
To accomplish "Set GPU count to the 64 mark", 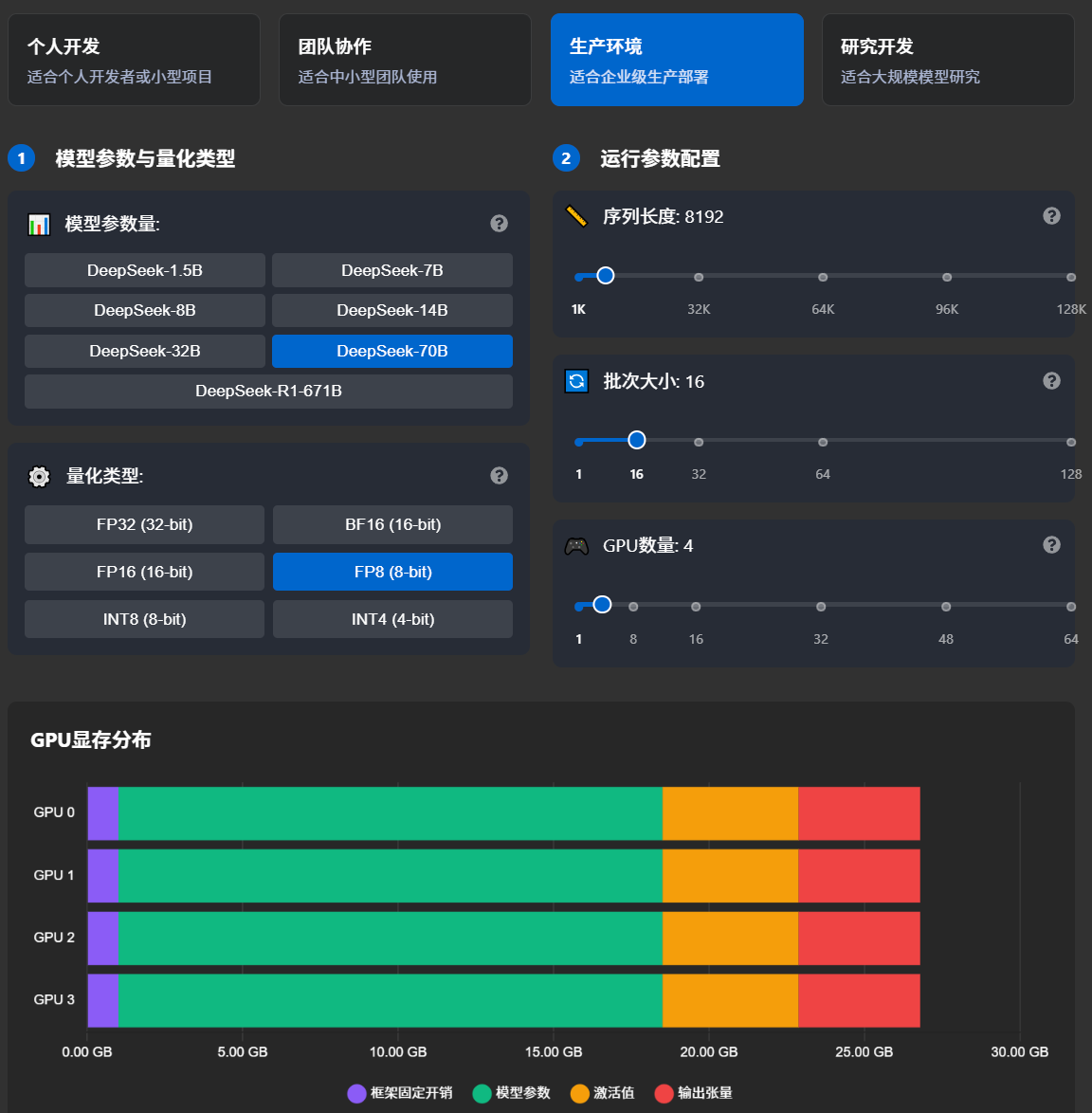I will [1071, 606].
